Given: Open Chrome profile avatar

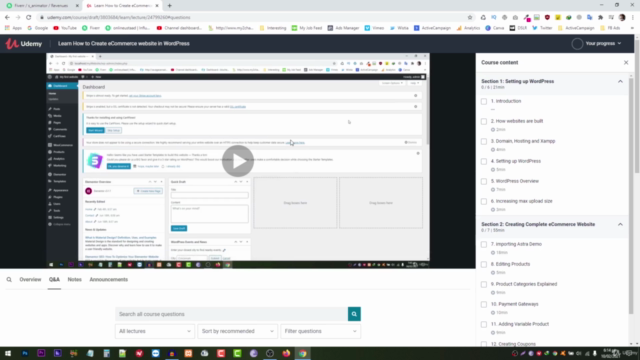Looking at the screenshot, I should tap(622, 17).
